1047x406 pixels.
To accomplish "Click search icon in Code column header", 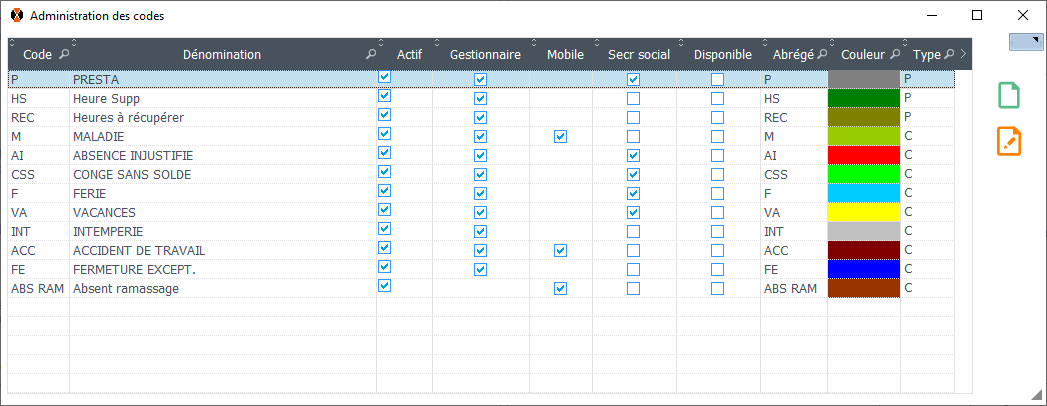I will coord(65,55).
